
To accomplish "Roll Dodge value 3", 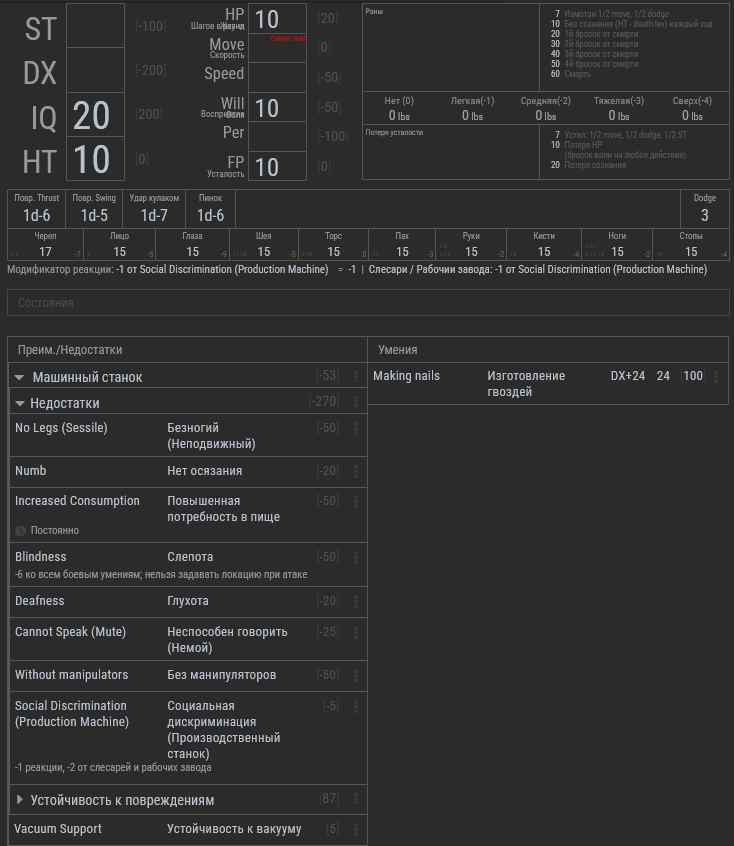I will (x=704, y=215).
